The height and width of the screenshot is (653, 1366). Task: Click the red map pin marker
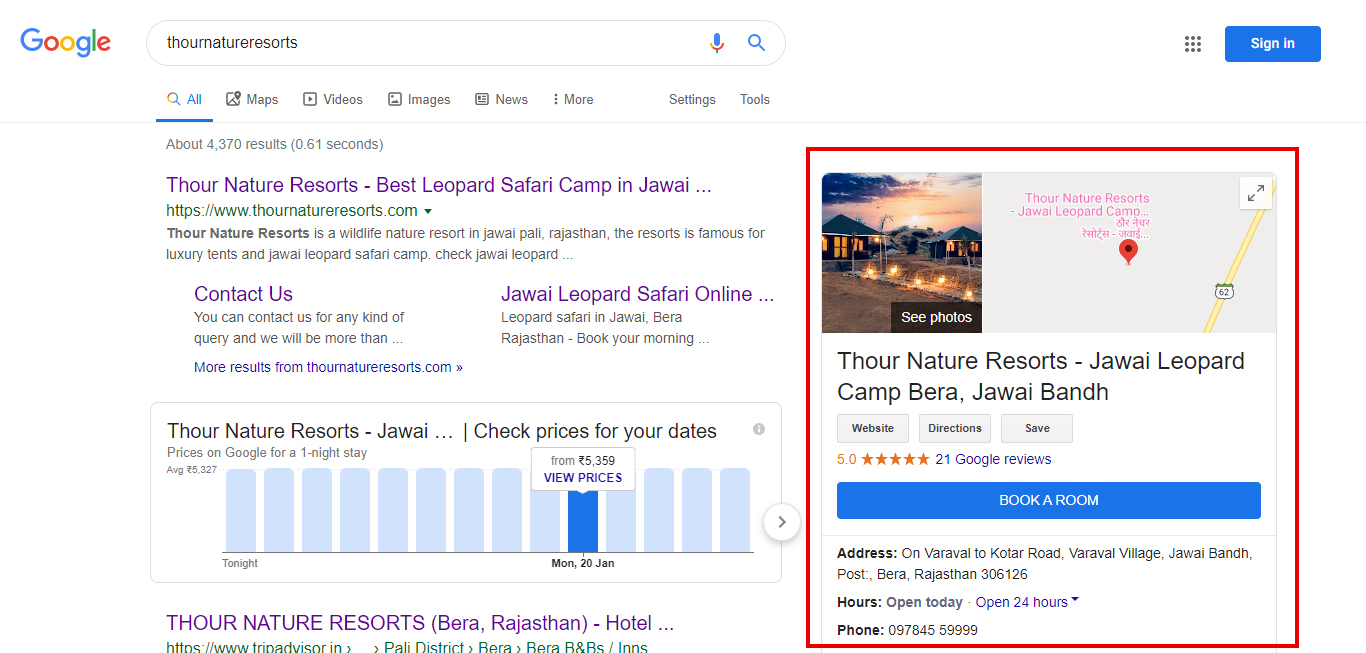pos(1128,252)
